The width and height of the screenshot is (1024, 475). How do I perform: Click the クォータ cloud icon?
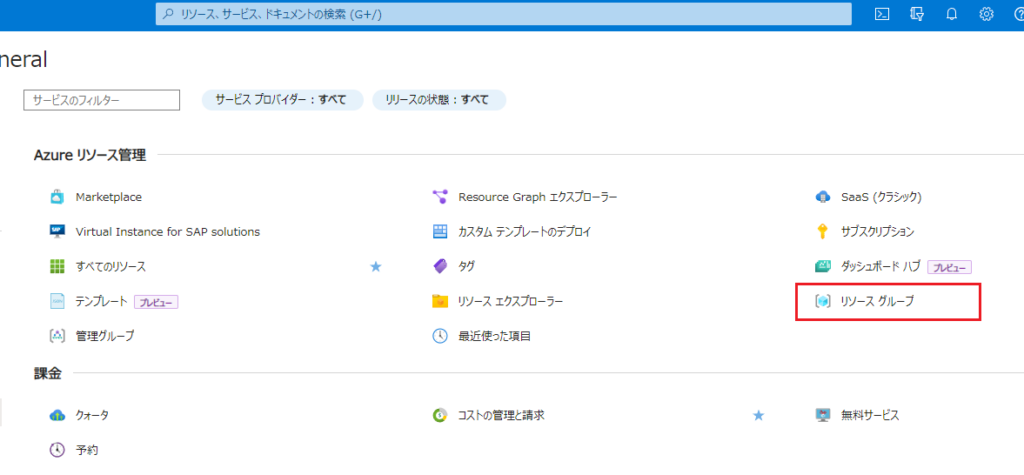pyautogui.click(x=57, y=415)
